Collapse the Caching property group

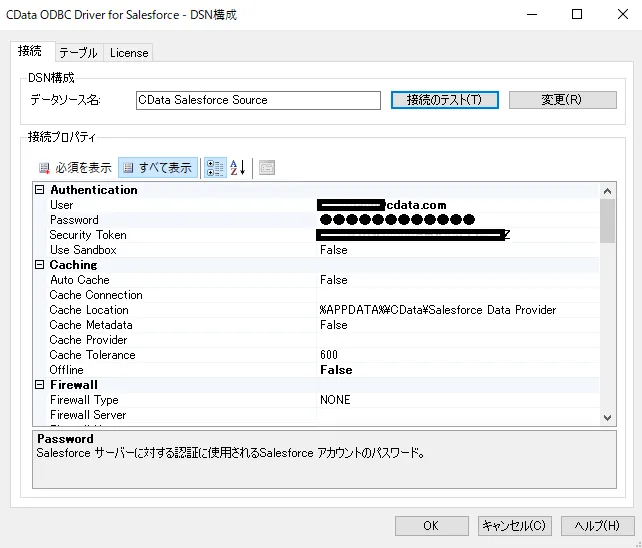pyautogui.click(x=40, y=265)
